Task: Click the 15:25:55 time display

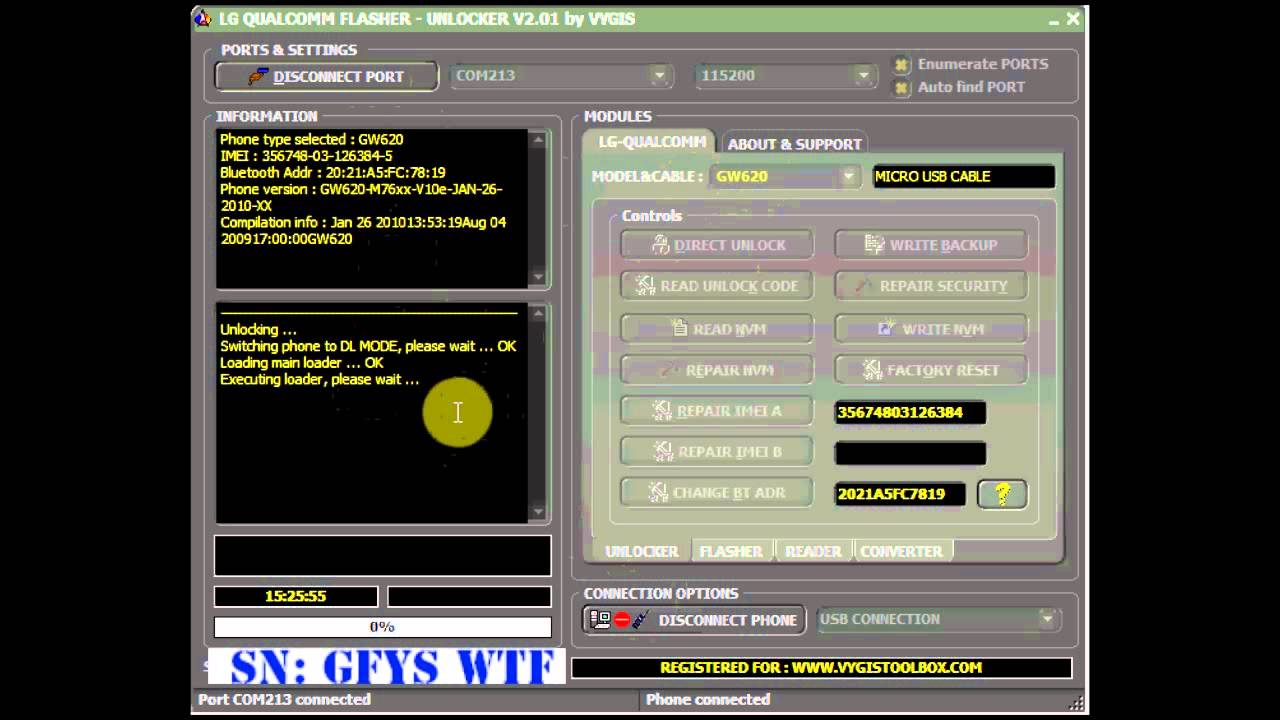Action: tap(296, 596)
